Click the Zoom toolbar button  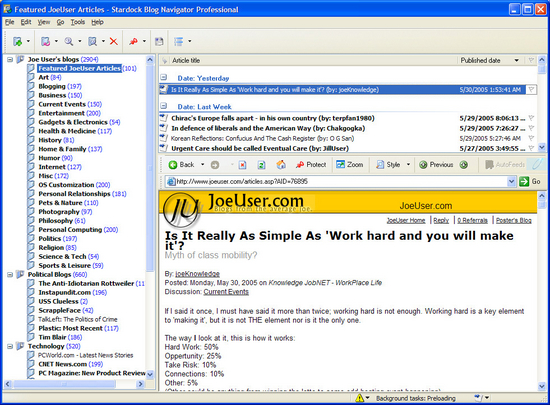350,164
